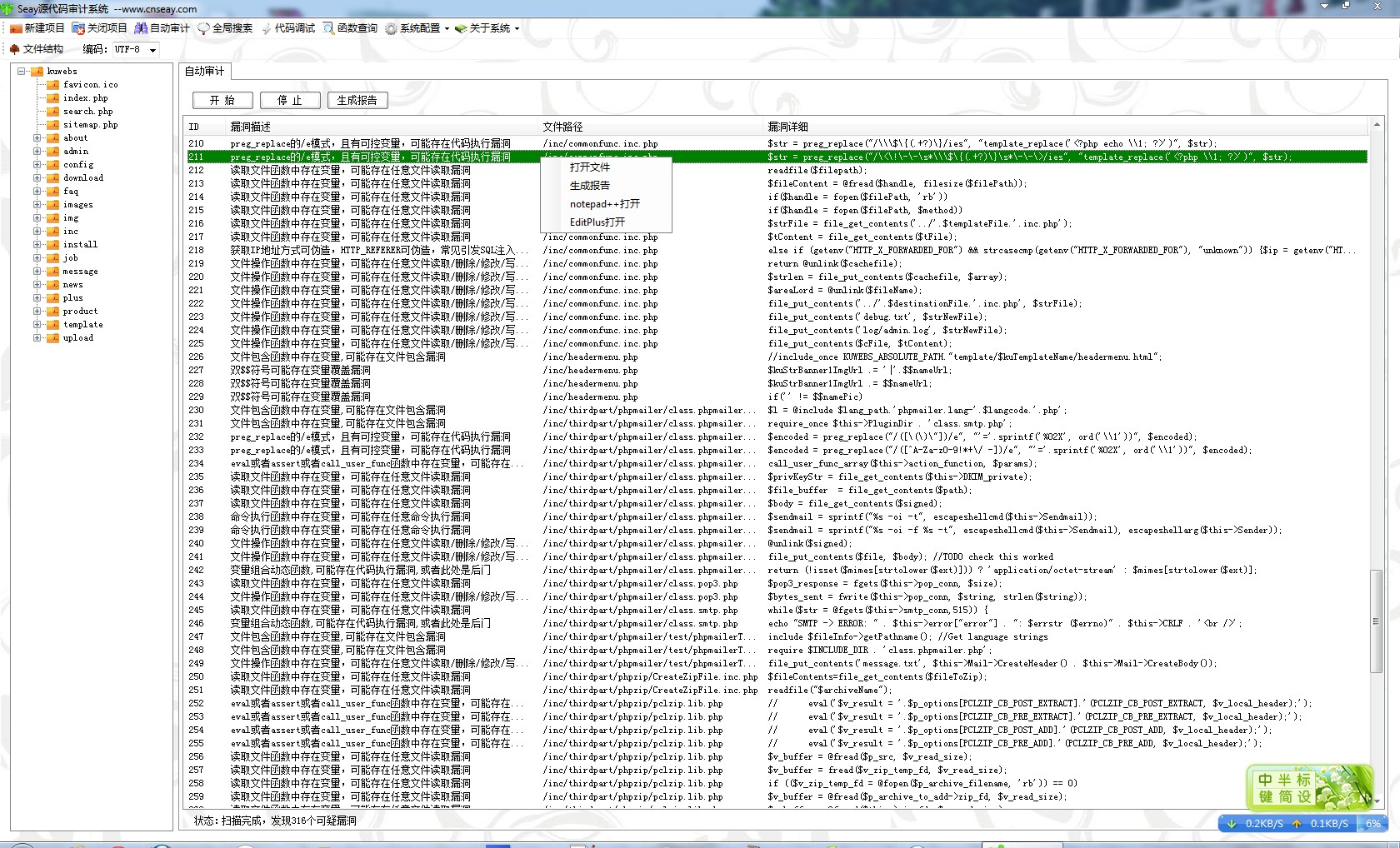Open the 代码调试 (code debug) tool
This screenshot has height=848, width=1400.
(267, 28)
